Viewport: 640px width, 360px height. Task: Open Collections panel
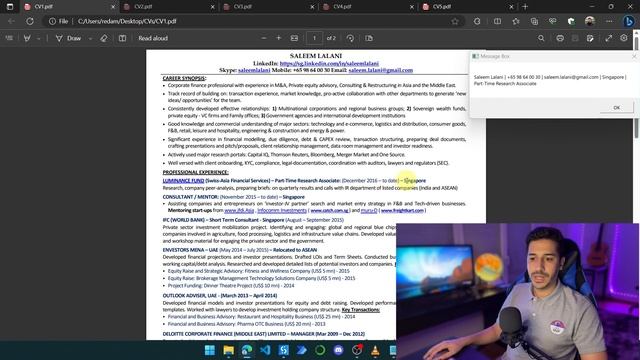534,21
